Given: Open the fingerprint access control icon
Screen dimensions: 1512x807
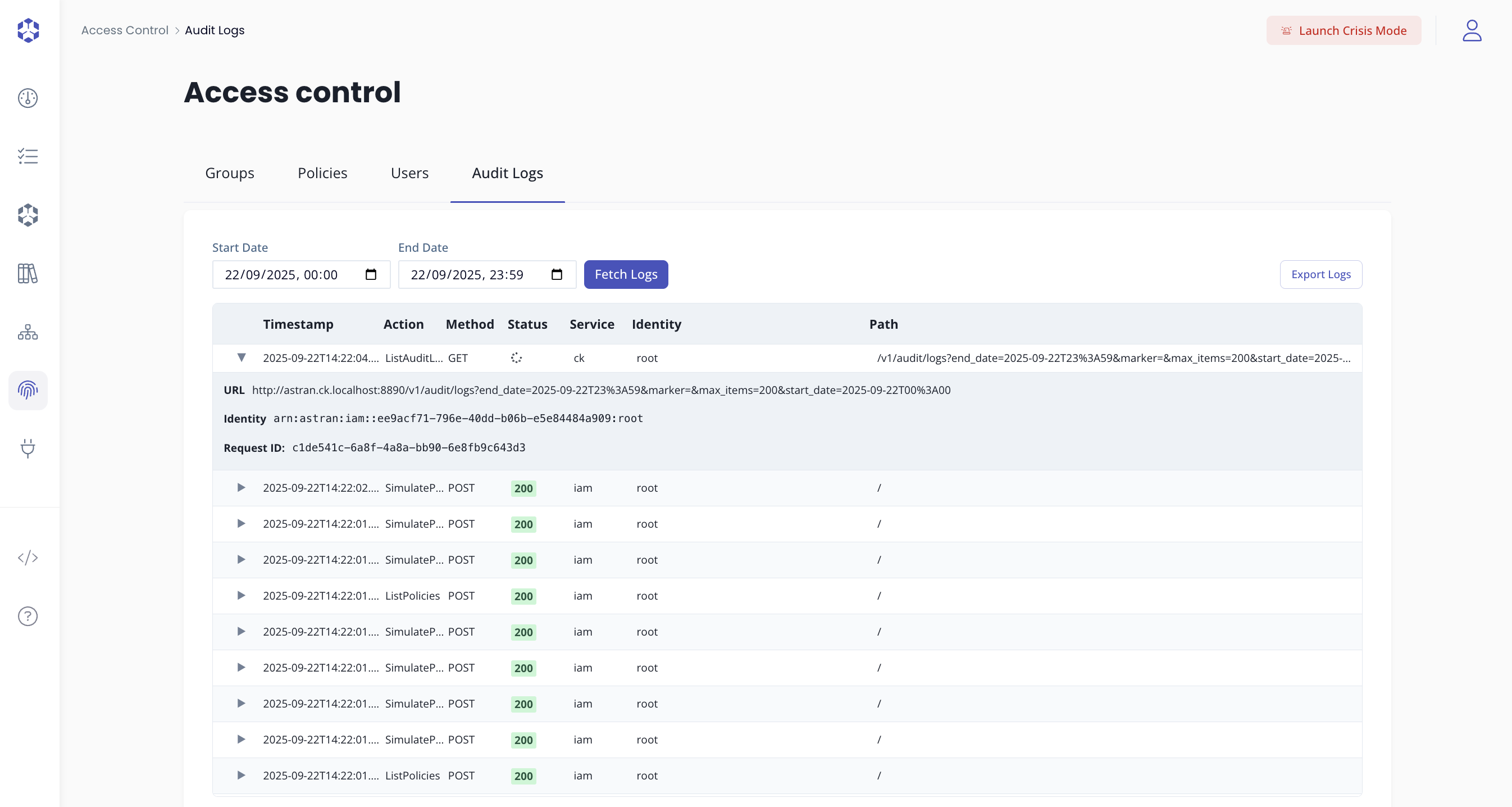Looking at the screenshot, I should pos(28,391).
